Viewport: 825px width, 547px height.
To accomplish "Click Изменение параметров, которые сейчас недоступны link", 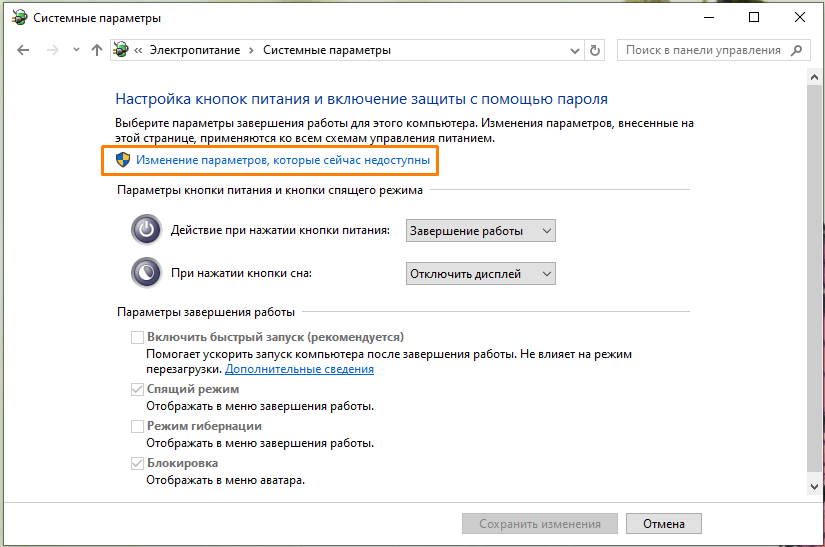I will pyautogui.click(x=283, y=159).
